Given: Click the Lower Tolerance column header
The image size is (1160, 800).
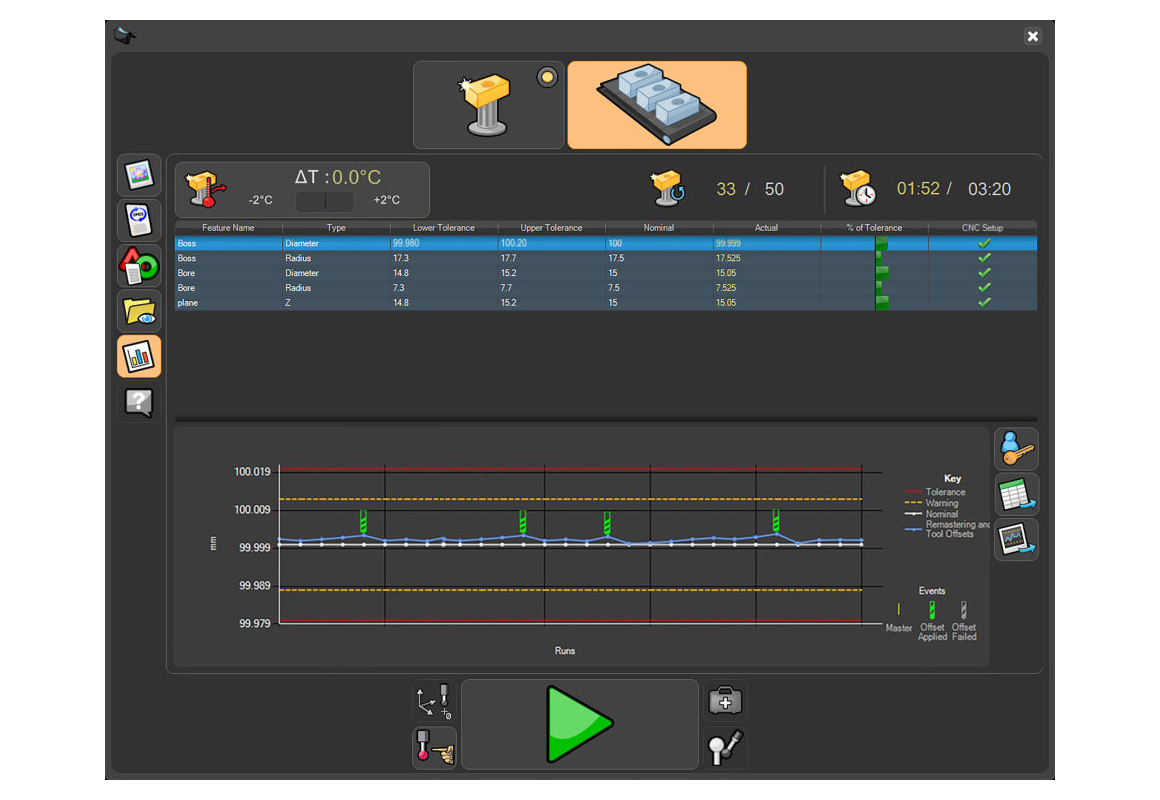Looking at the screenshot, I should tap(444, 228).
